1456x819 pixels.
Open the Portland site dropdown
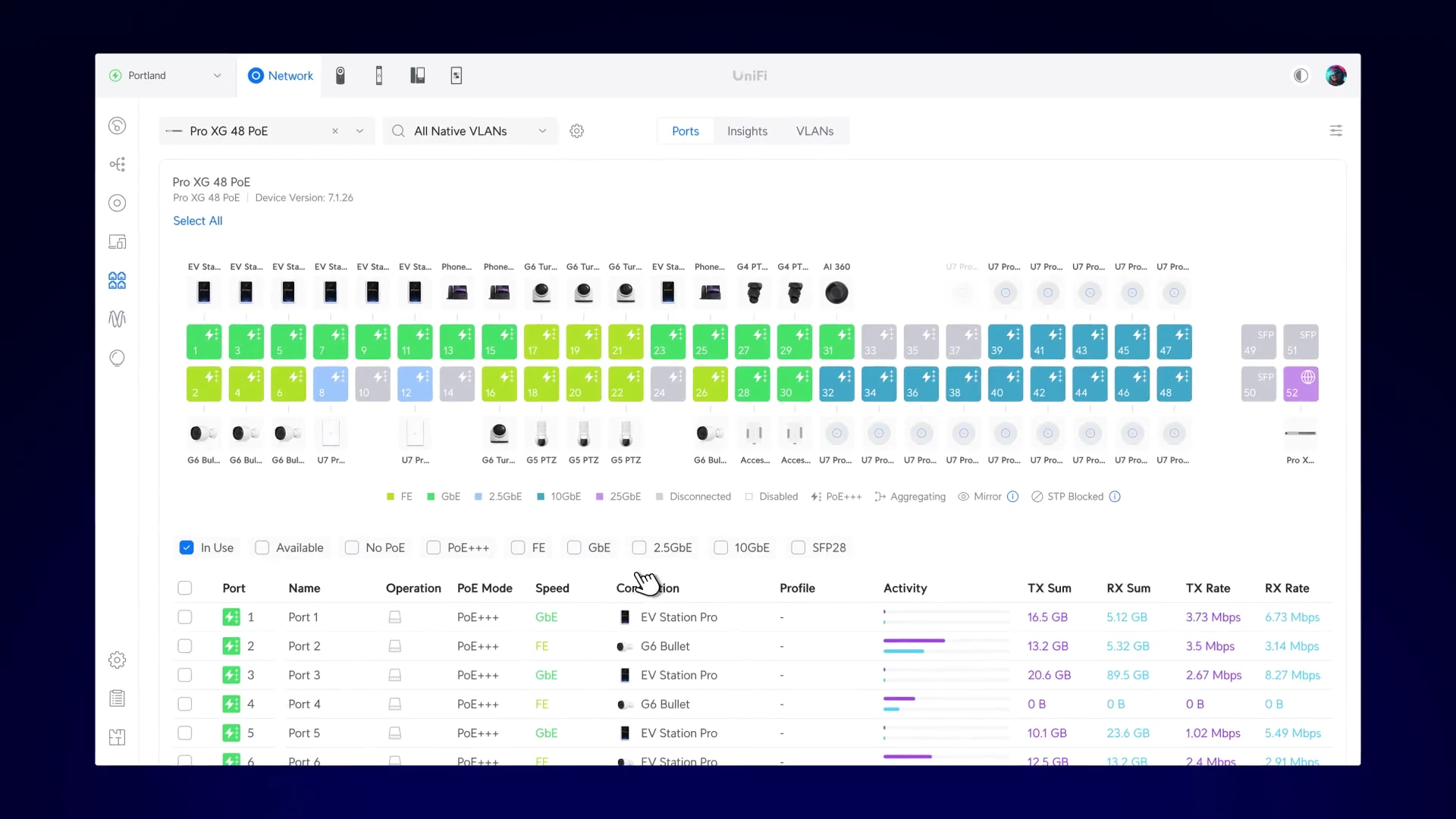165,76
